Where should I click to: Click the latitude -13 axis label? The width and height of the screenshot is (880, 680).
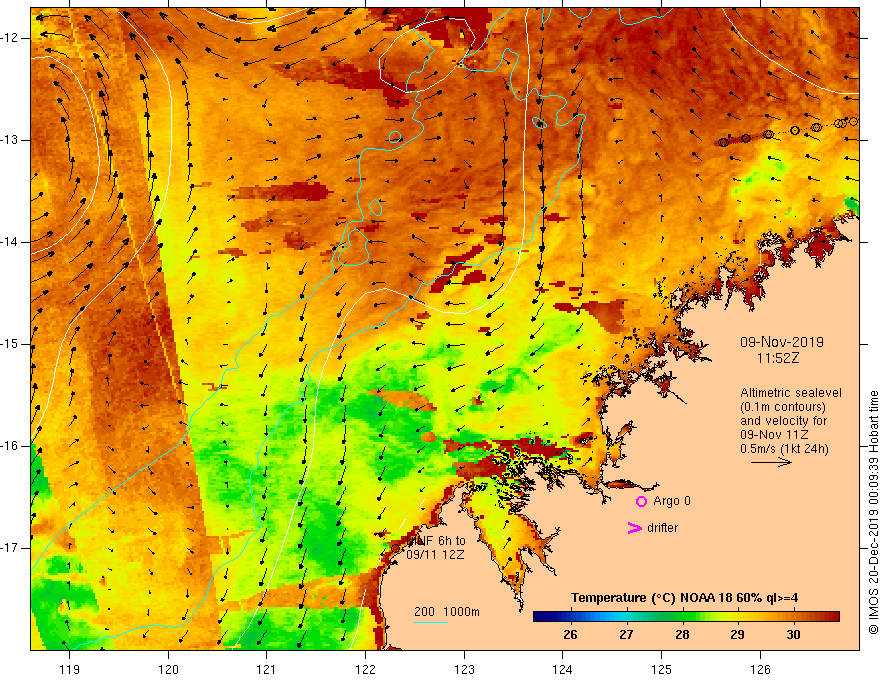point(10,140)
